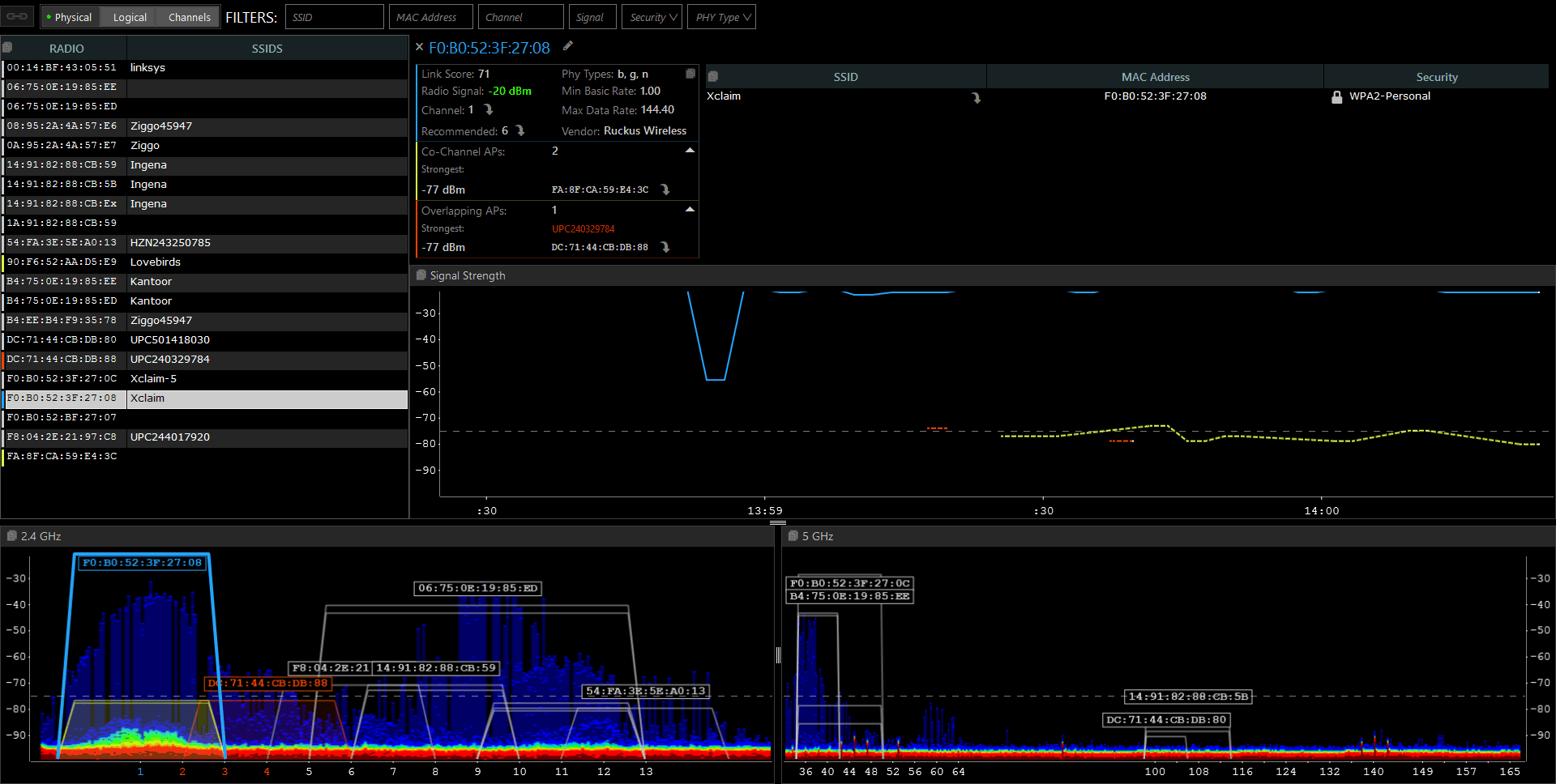Open the PHY Type filter dropdown
Screen dimensions: 1556x784
(721, 17)
